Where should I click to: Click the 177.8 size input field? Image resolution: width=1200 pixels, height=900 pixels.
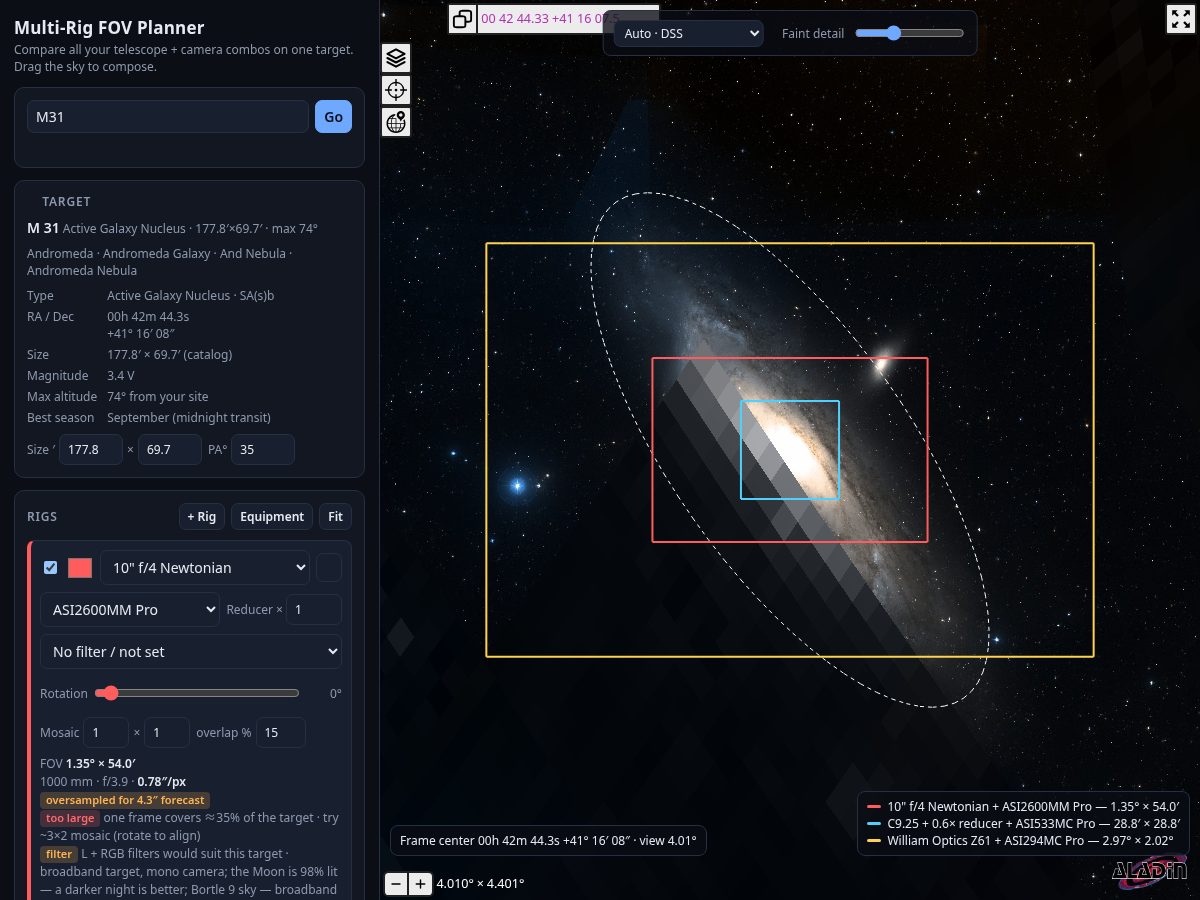91,450
